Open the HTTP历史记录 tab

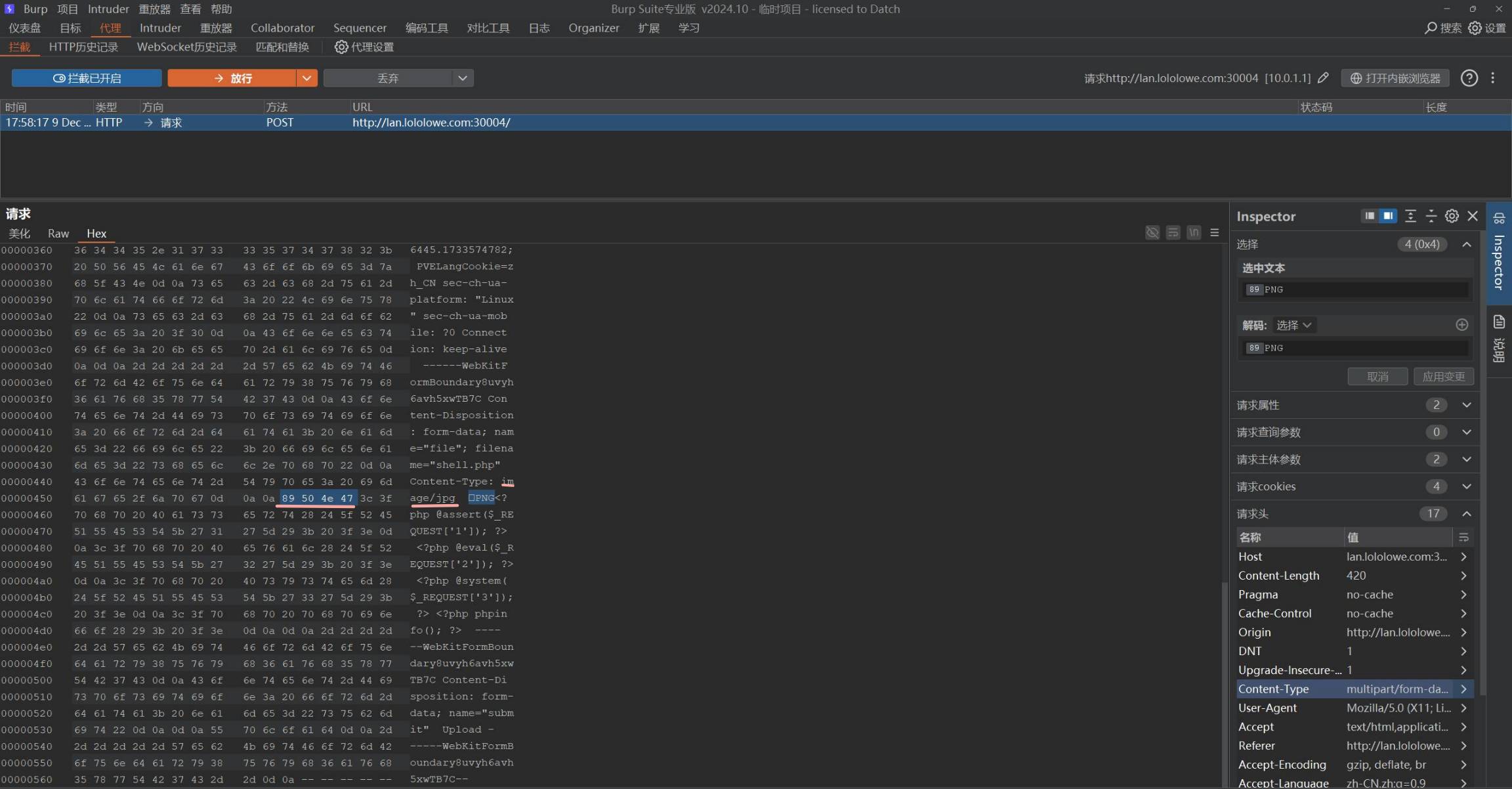(83, 47)
